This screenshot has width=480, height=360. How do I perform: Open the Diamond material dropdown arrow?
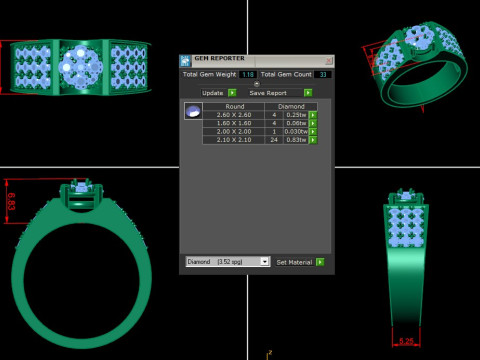[x=265, y=261]
